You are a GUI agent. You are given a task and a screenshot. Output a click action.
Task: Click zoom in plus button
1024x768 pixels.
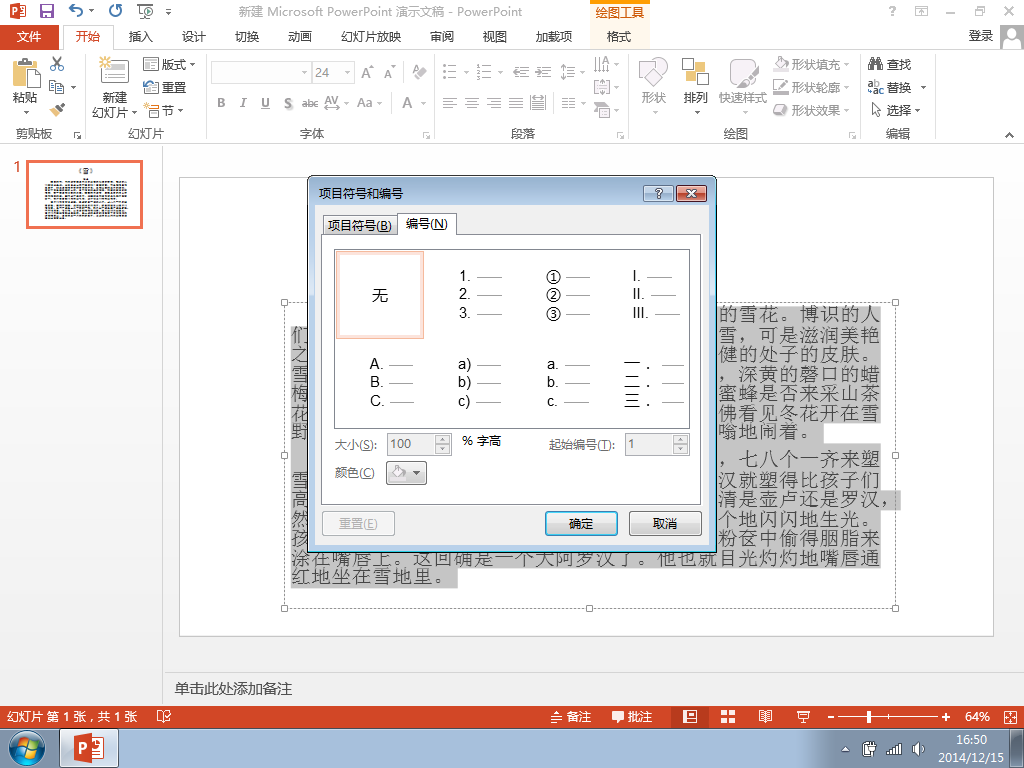[x=946, y=717]
